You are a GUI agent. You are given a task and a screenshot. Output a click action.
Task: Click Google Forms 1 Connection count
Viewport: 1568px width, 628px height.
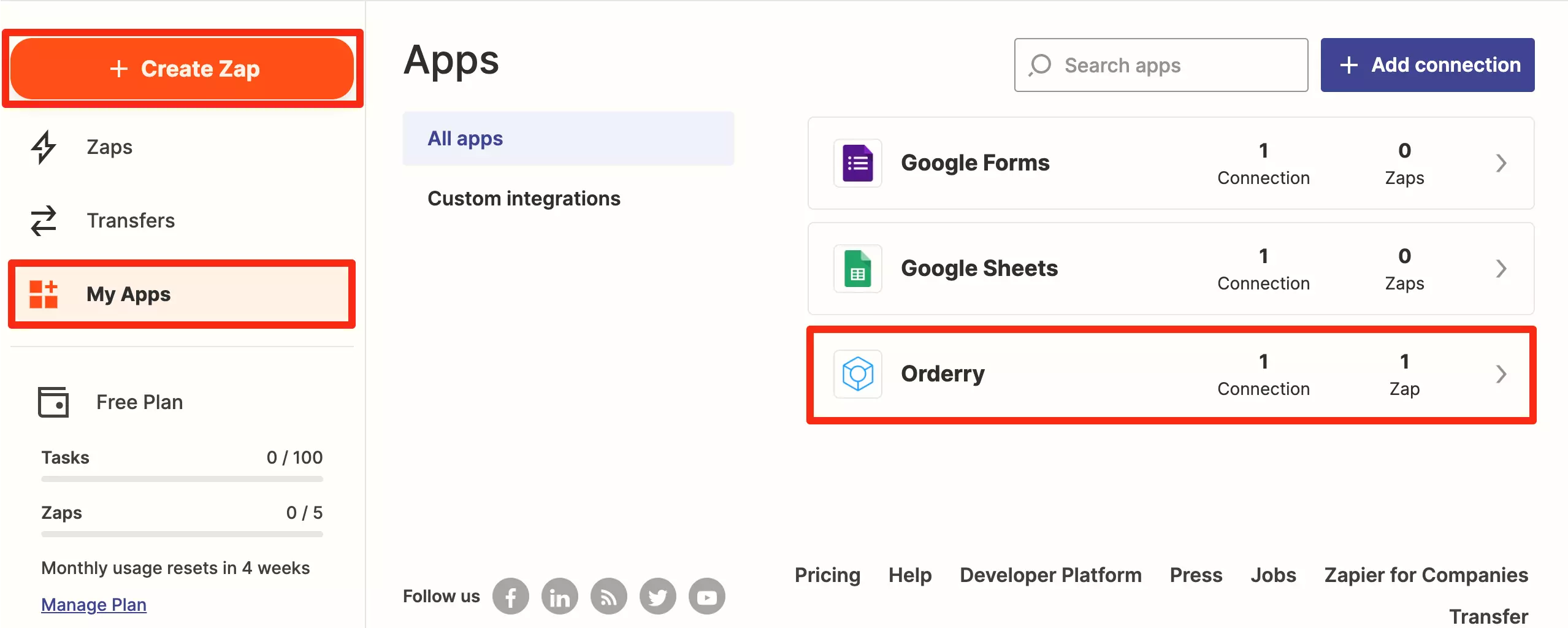coord(1263,164)
